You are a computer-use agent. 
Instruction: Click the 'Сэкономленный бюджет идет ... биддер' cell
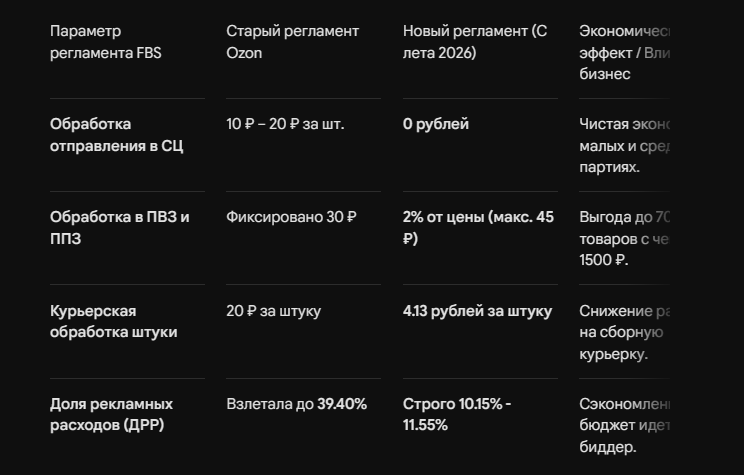click(624, 425)
